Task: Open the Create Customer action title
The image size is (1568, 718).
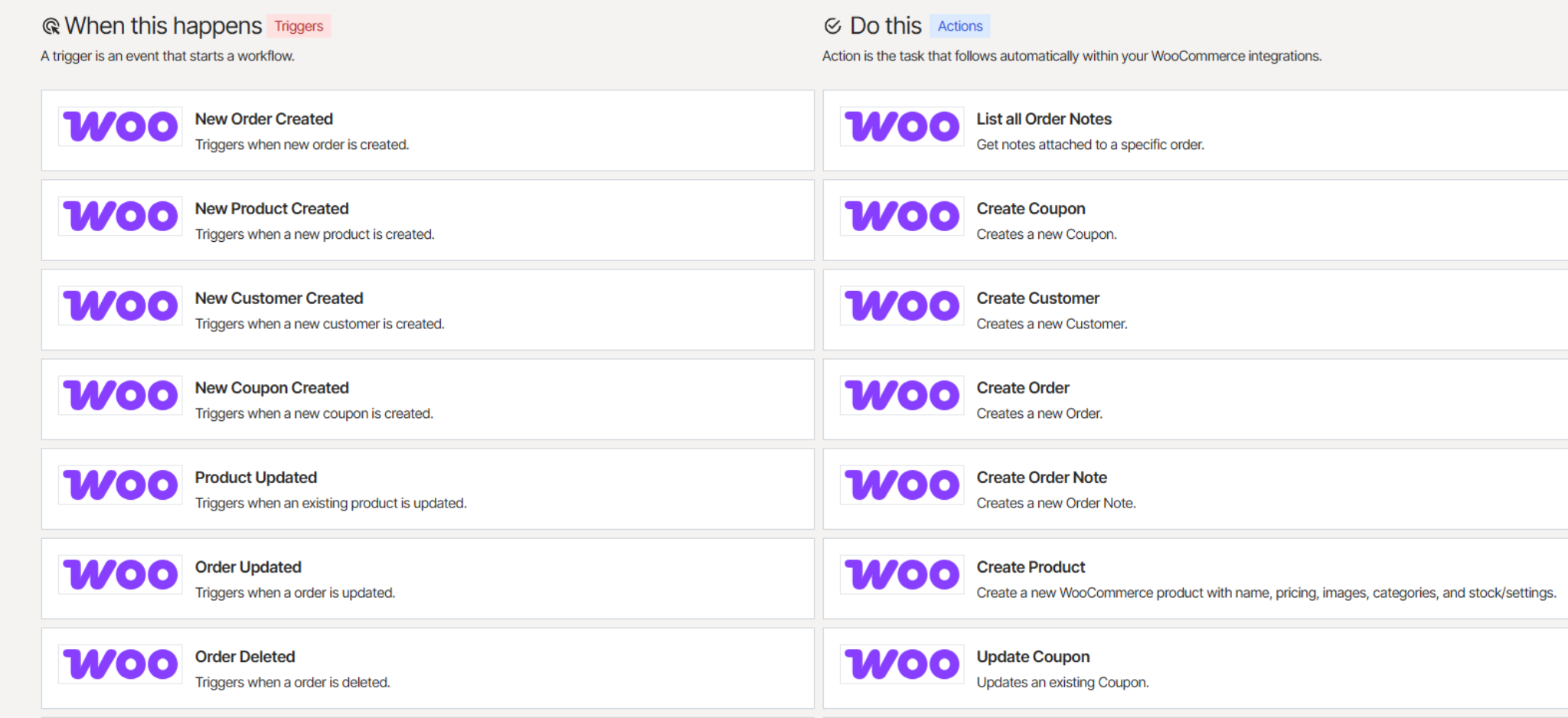Action: click(1037, 298)
